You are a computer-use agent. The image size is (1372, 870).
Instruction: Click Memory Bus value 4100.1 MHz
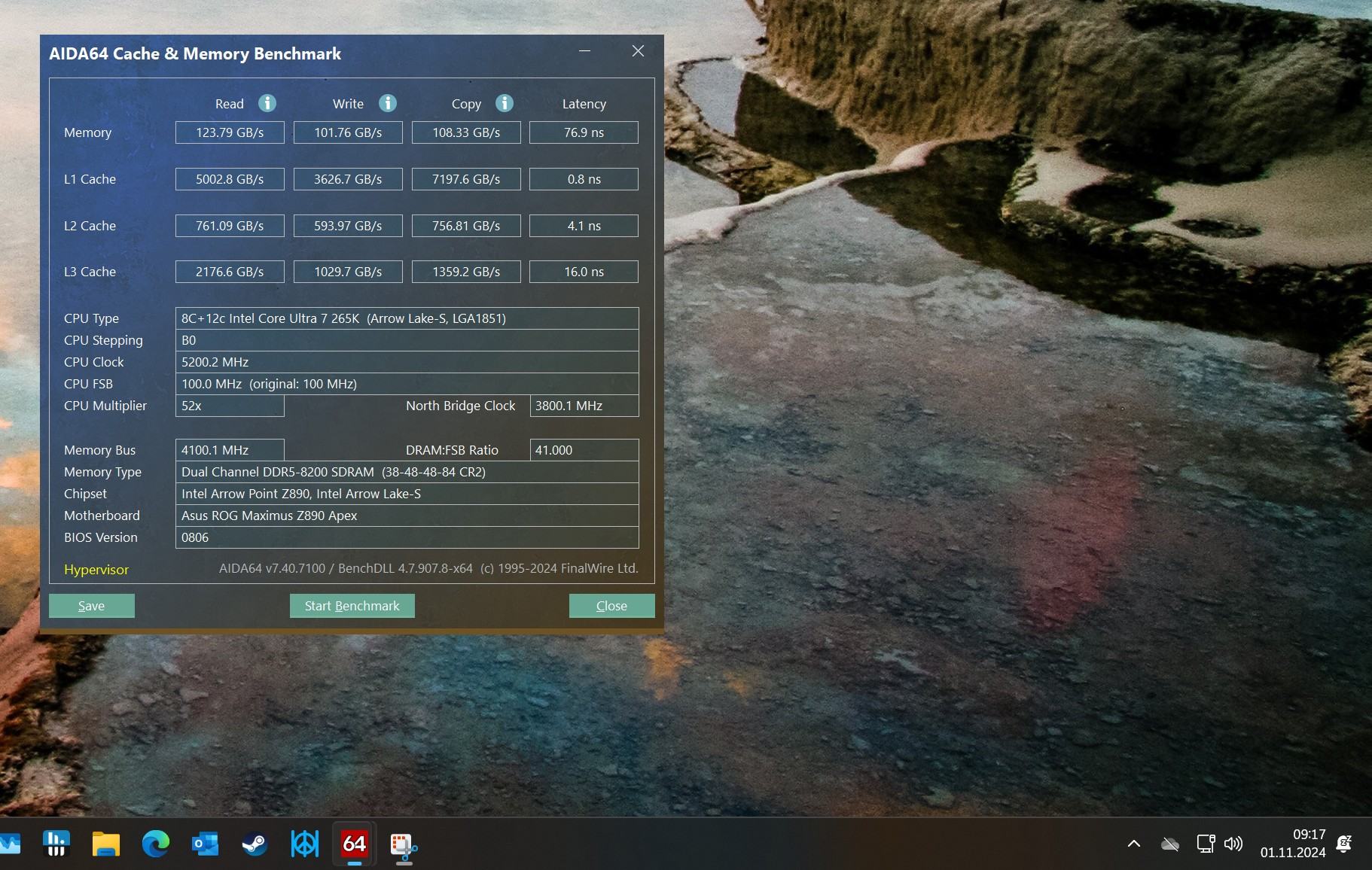(230, 450)
